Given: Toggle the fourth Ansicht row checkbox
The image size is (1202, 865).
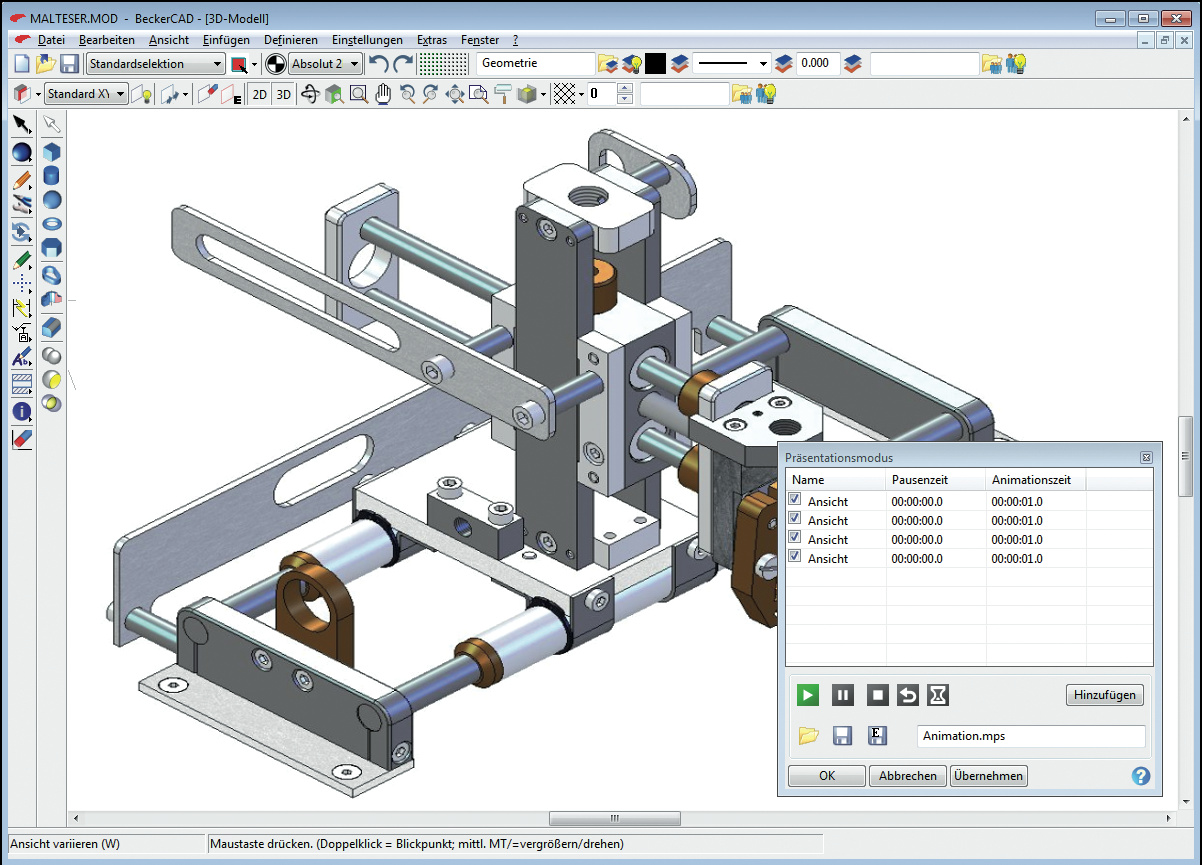Looking at the screenshot, I should pyautogui.click(x=795, y=557).
